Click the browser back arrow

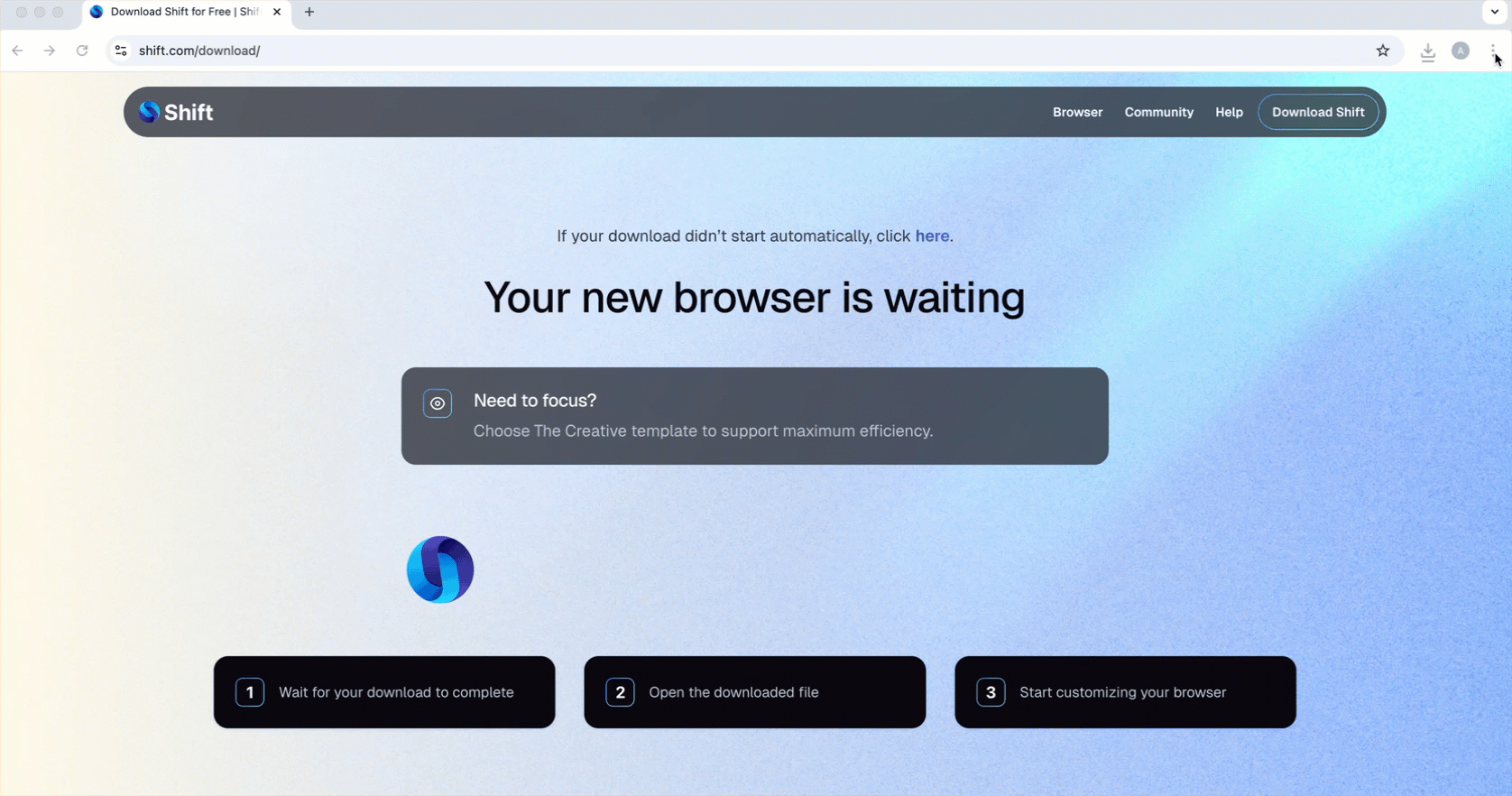(17, 51)
